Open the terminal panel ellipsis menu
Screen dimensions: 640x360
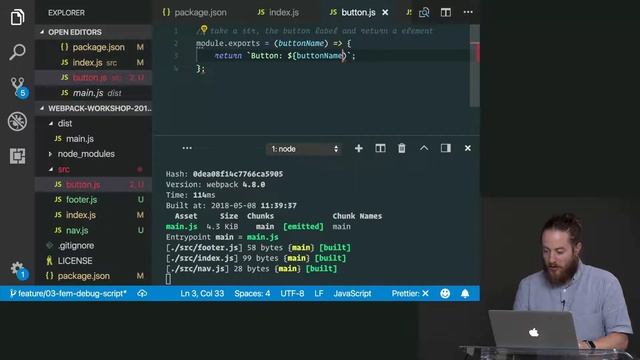(187, 148)
